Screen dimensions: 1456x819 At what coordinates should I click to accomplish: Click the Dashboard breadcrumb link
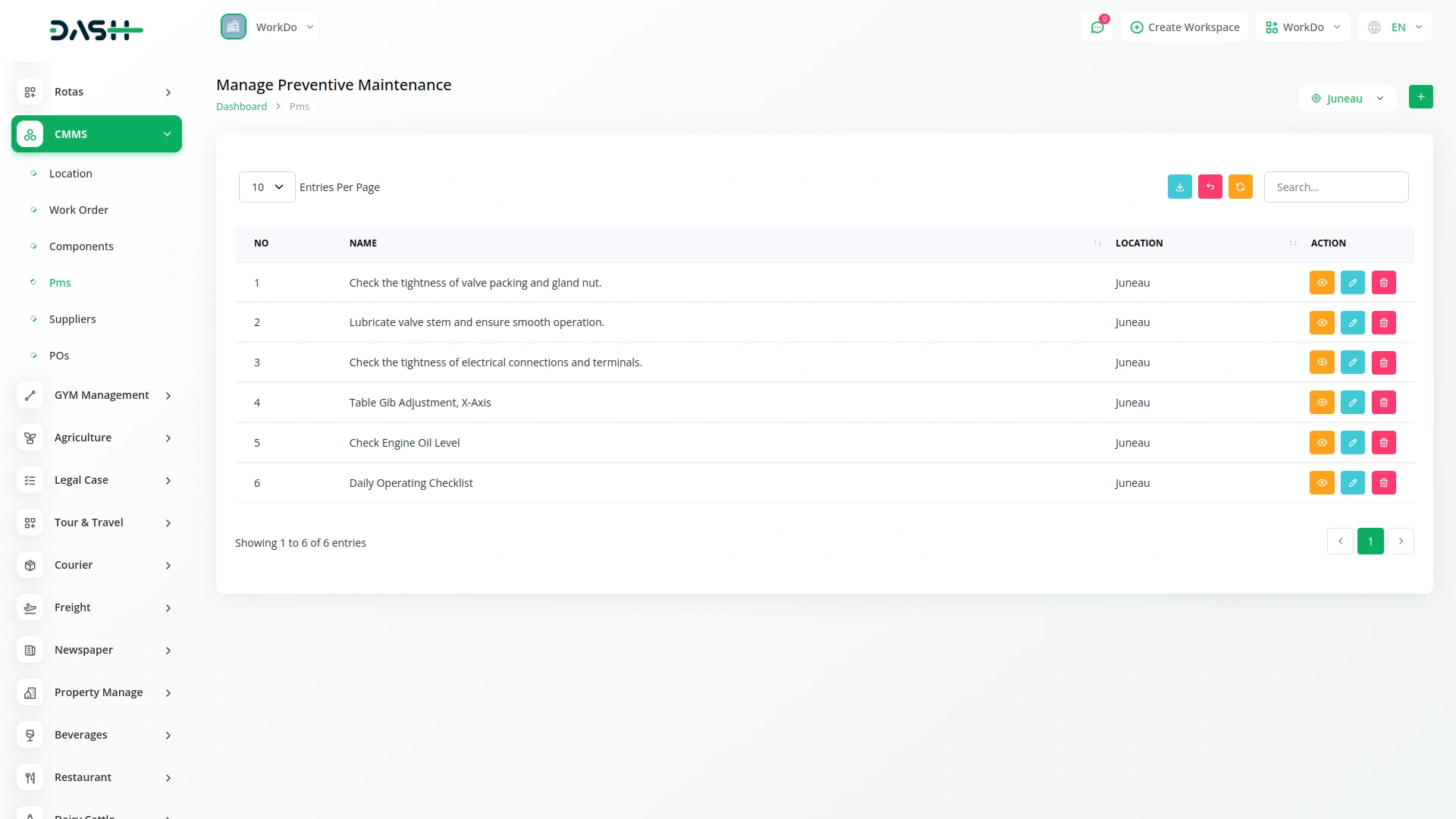[x=241, y=107]
